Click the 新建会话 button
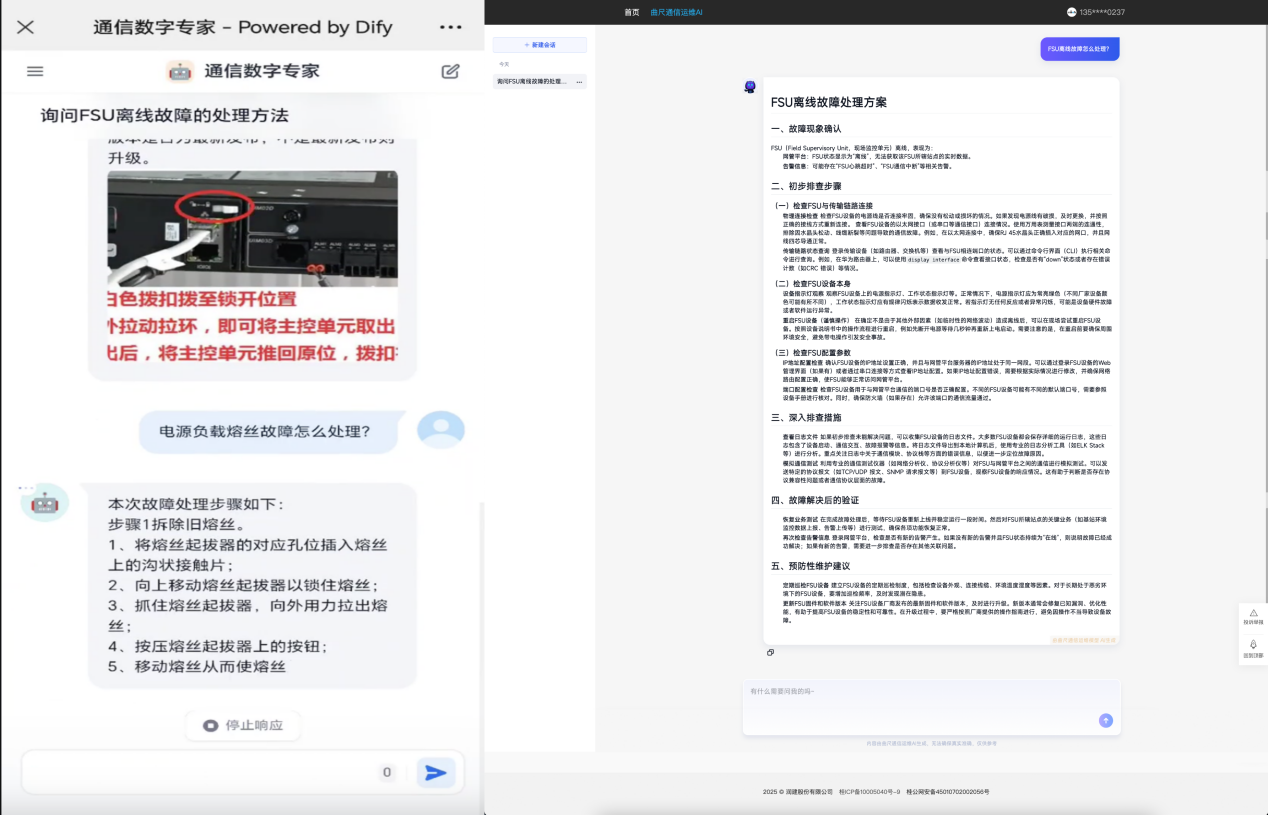This screenshot has width=1268, height=815. point(540,45)
